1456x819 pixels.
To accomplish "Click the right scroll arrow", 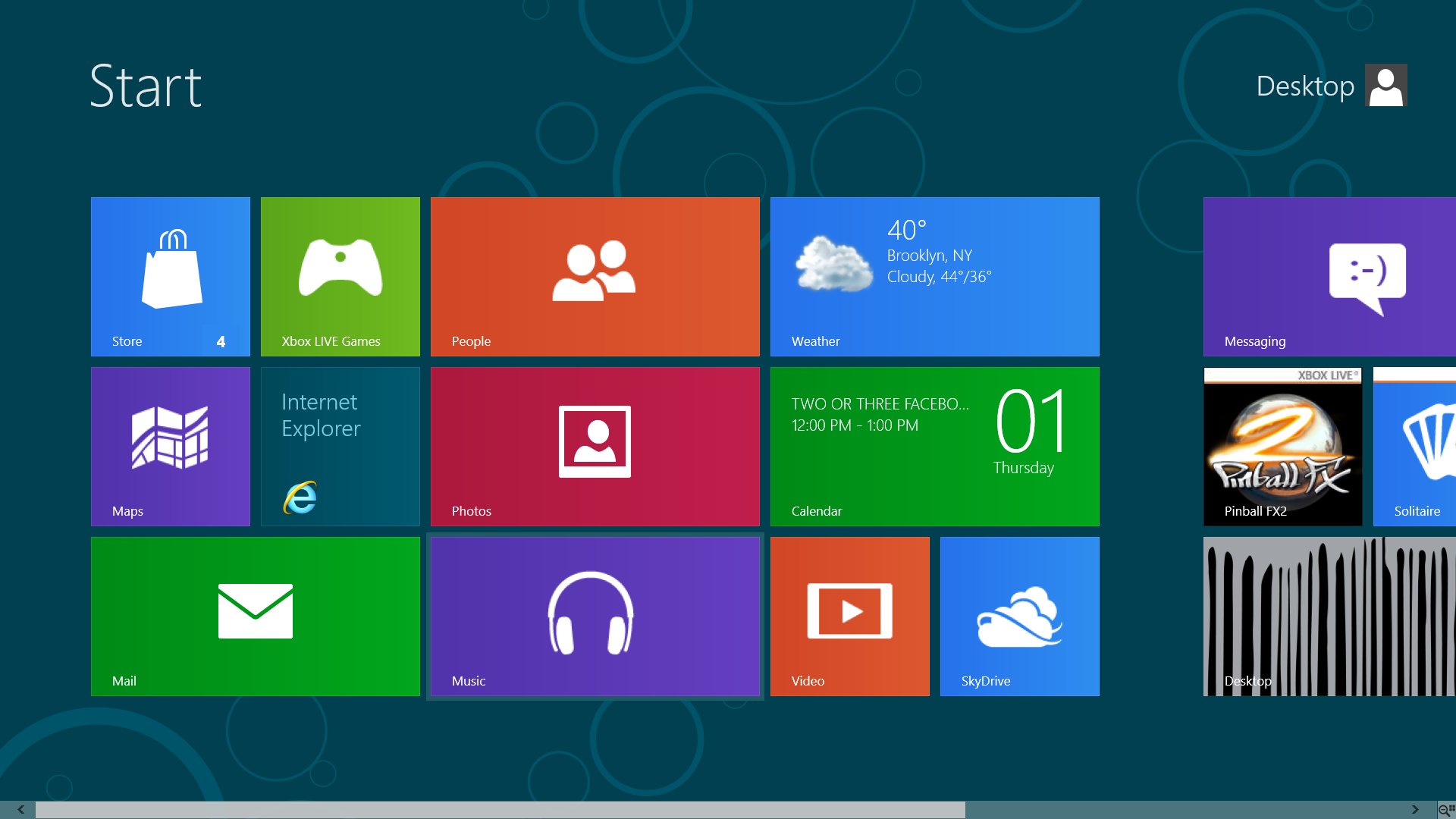I will 1415,810.
